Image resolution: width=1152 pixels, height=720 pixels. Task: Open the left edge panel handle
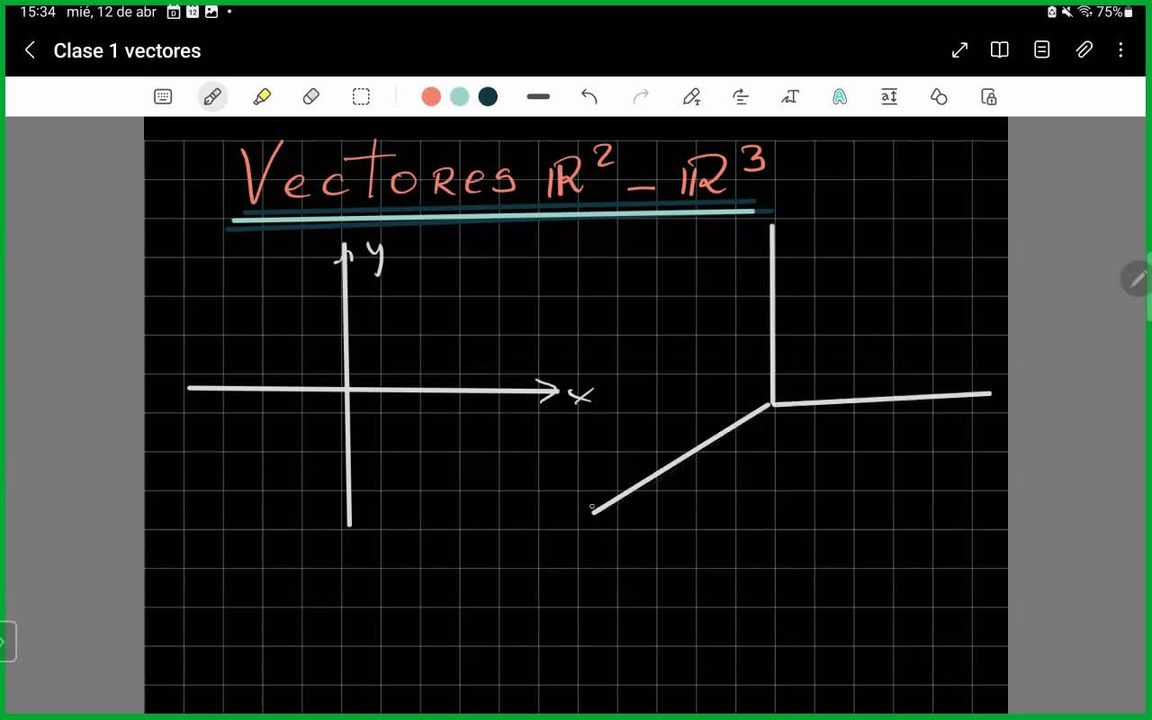point(7,641)
